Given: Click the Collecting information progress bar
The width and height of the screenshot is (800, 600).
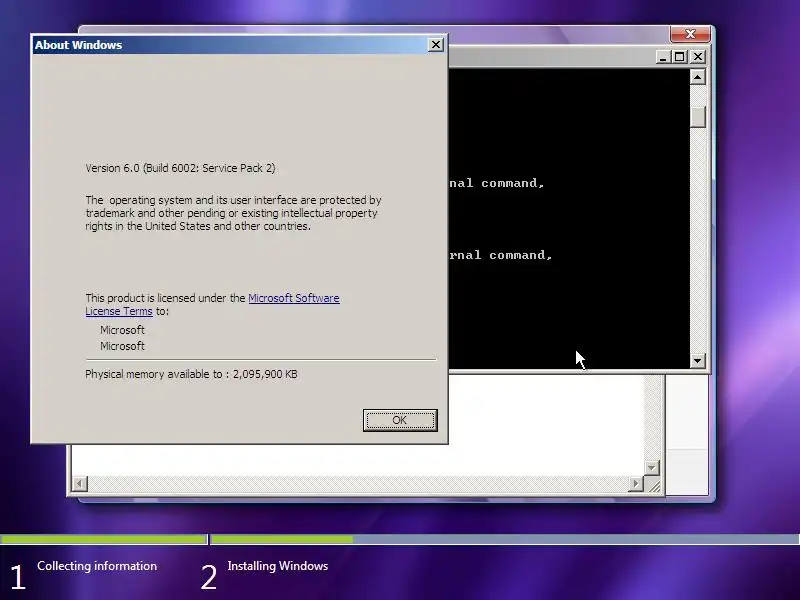Looking at the screenshot, I should click(104, 539).
